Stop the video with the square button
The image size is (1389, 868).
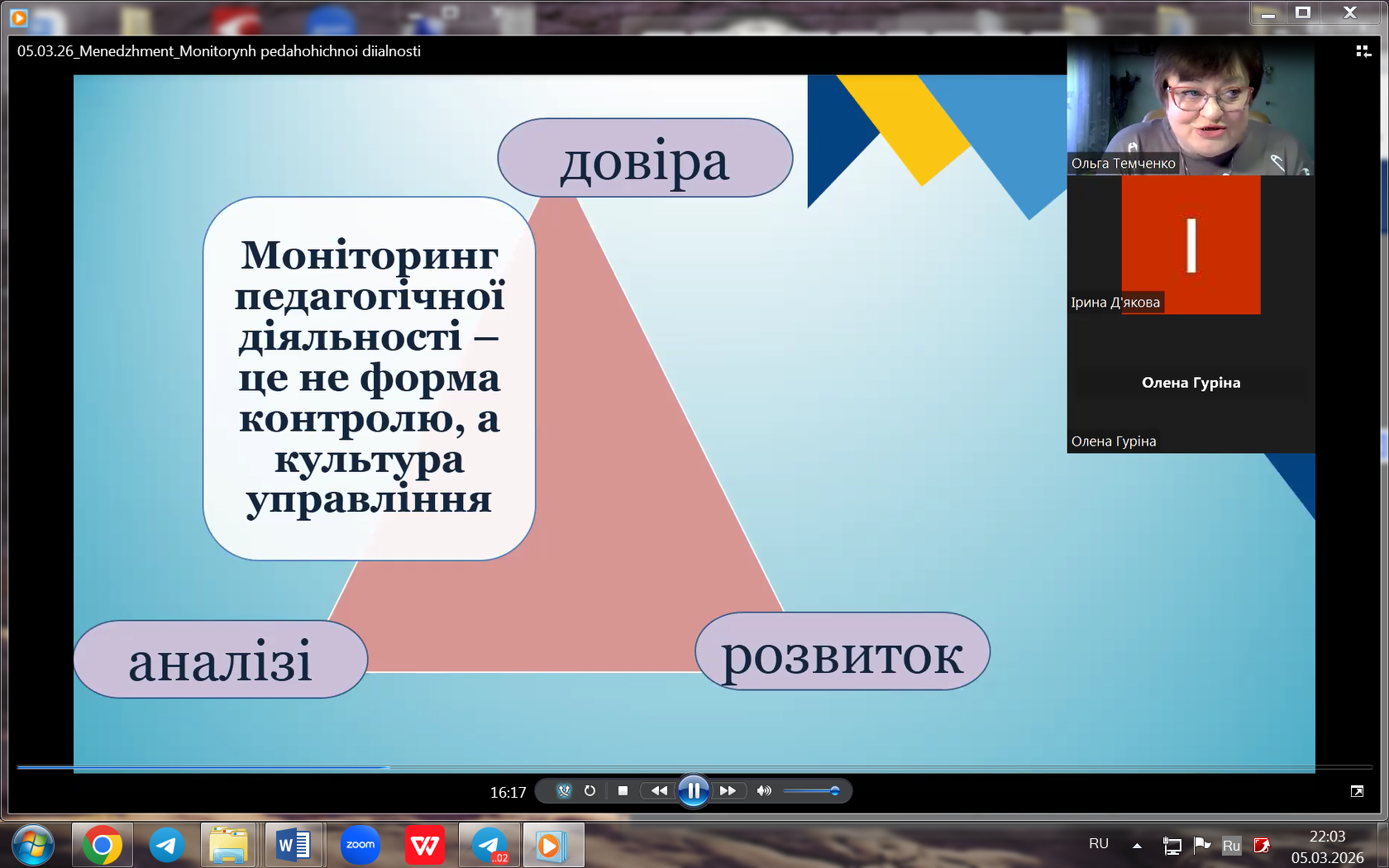point(623,791)
